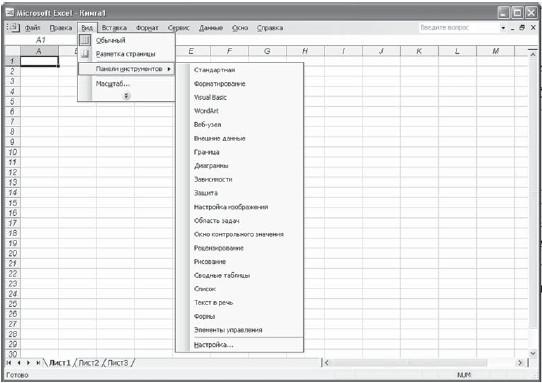Expand the full Вид menu chevron
This screenshot has height=383, width=542.
pyautogui.click(x=127, y=96)
